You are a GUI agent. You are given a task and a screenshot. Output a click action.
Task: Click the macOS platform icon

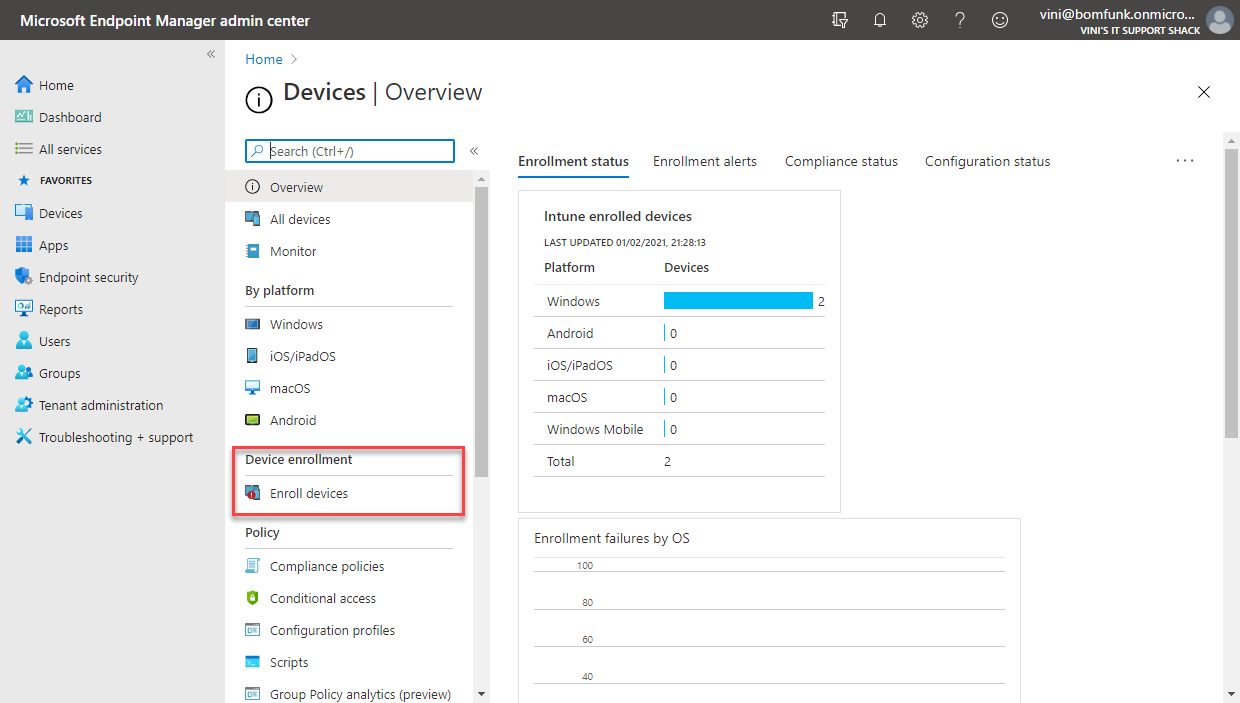pyautogui.click(x=253, y=388)
